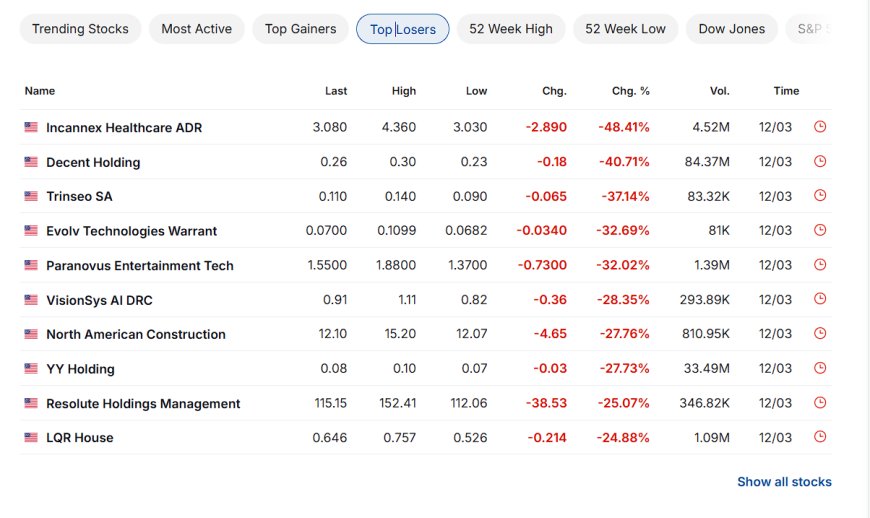
Task: Click clock icon in Resolute Holdings Management row
Action: pyautogui.click(x=820, y=403)
